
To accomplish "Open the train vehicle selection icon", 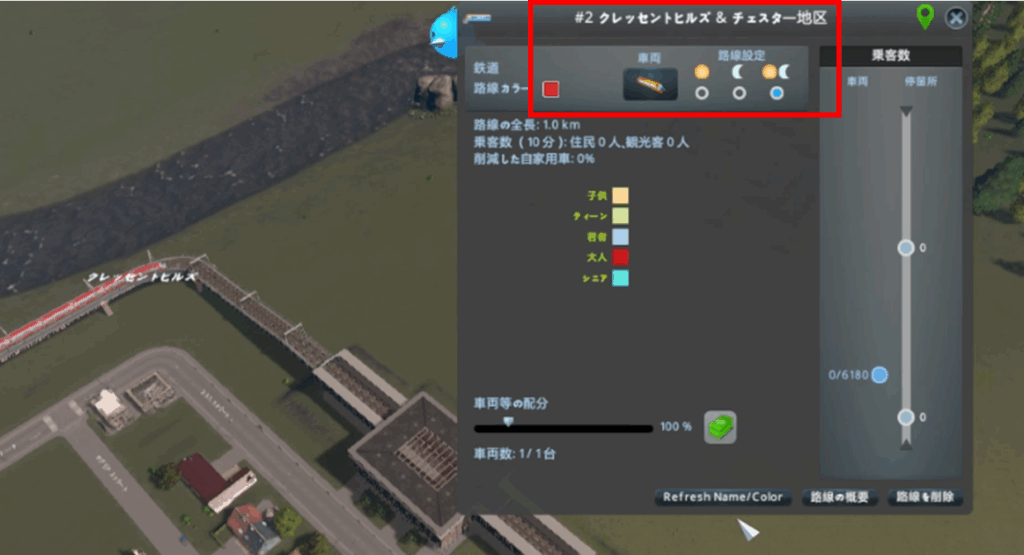I will tap(650, 84).
